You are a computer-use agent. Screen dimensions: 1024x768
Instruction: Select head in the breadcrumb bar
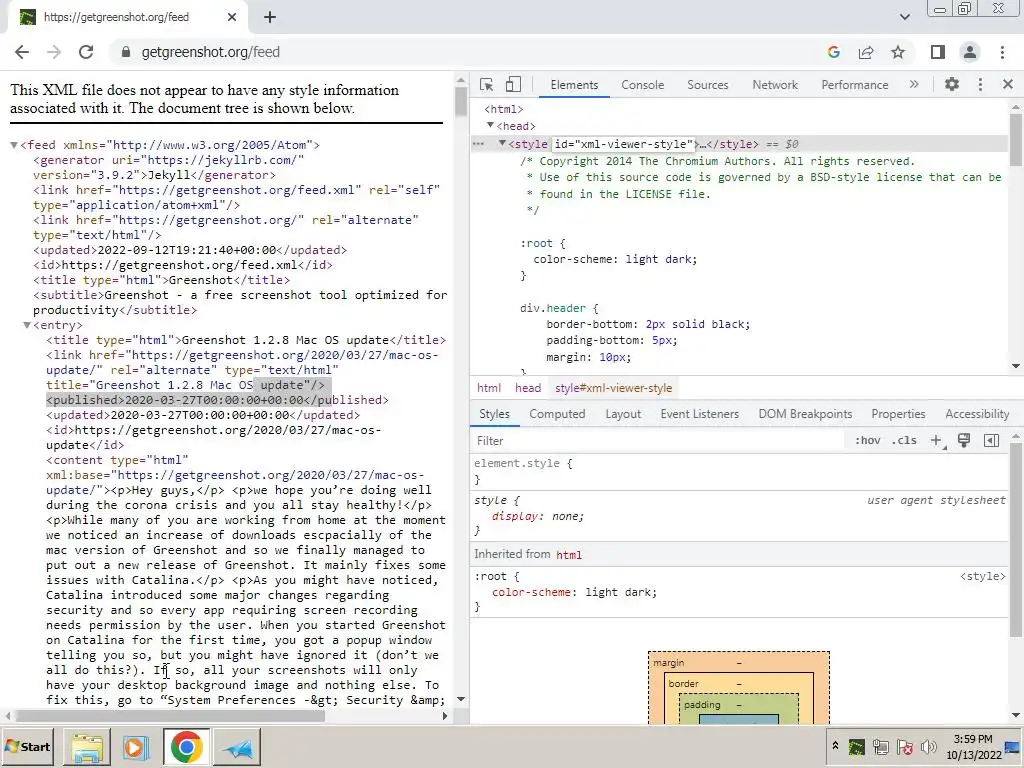point(528,388)
